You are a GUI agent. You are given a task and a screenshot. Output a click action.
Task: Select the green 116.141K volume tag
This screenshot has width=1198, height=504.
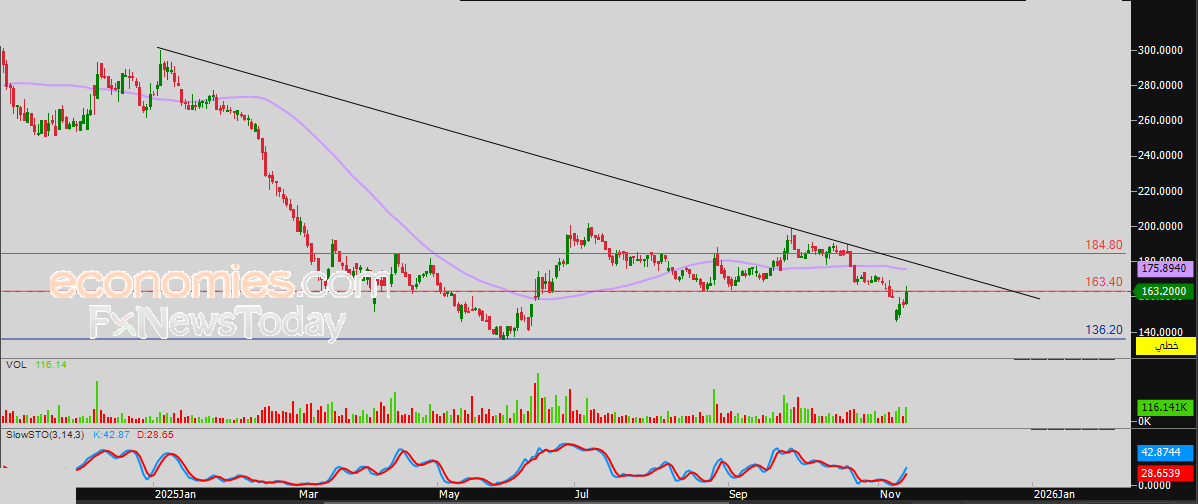(x=1166, y=408)
